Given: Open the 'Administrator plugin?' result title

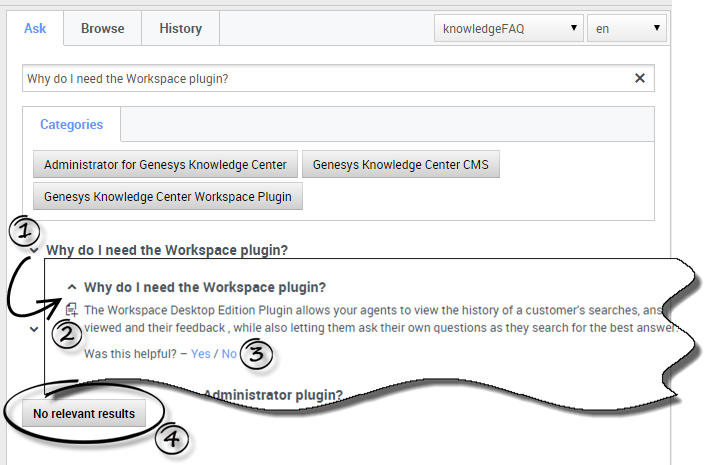Looking at the screenshot, I should (x=272, y=395).
